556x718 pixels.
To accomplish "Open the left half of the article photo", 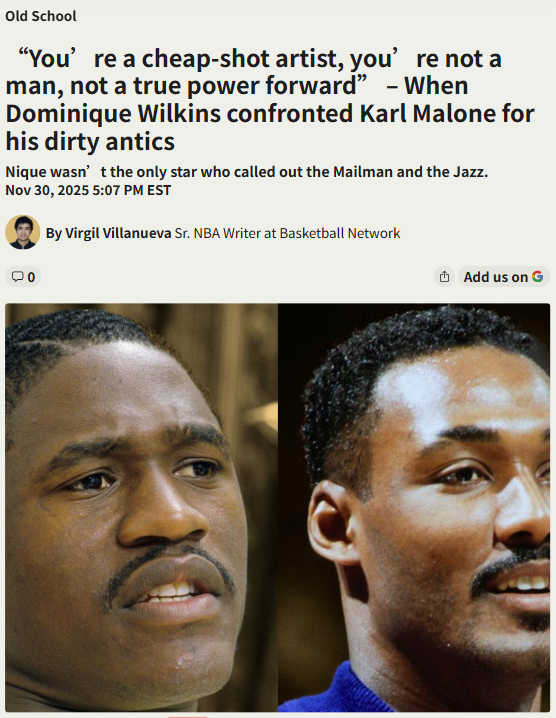I will click(142, 507).
